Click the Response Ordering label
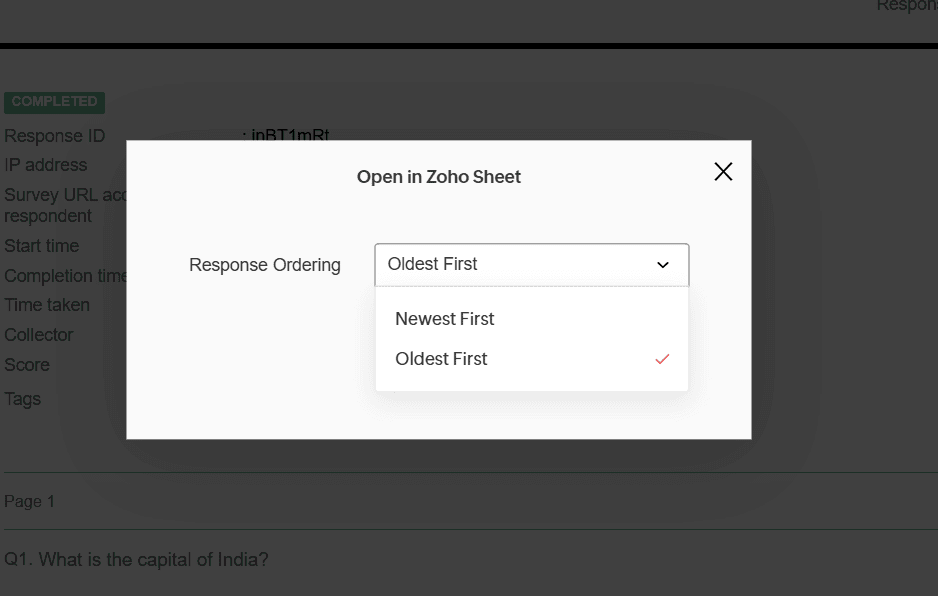938x596 pixels. pos(265,265)
